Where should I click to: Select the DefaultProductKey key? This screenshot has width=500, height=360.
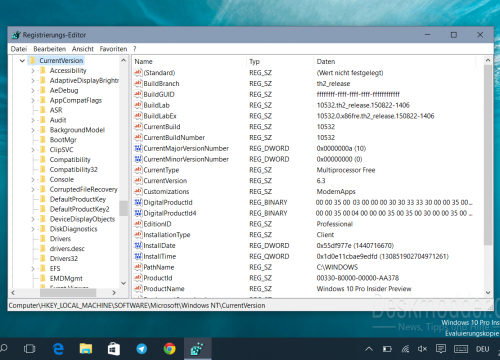[78, 199]
